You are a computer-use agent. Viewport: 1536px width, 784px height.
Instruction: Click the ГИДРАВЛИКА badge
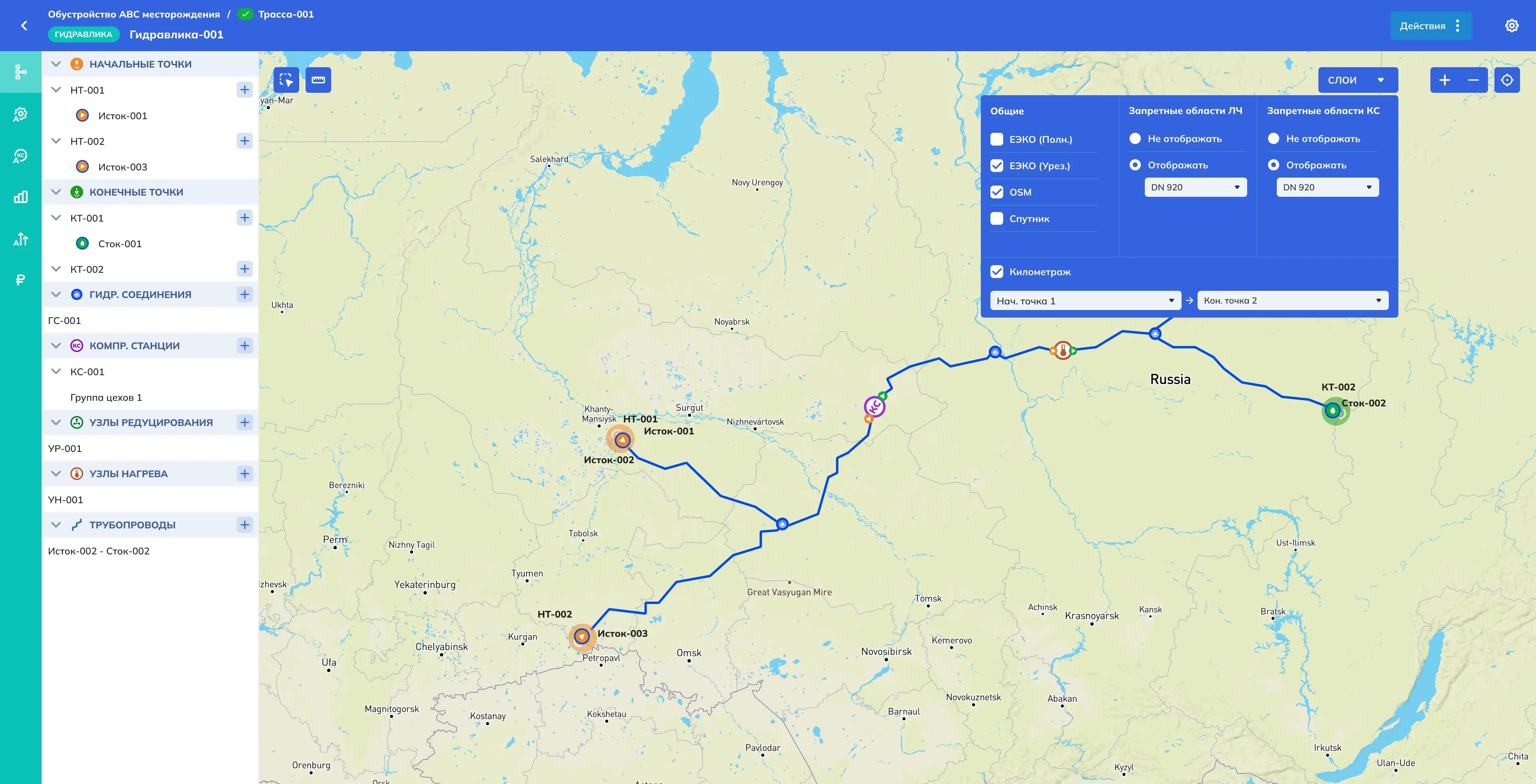click(84, 34)
